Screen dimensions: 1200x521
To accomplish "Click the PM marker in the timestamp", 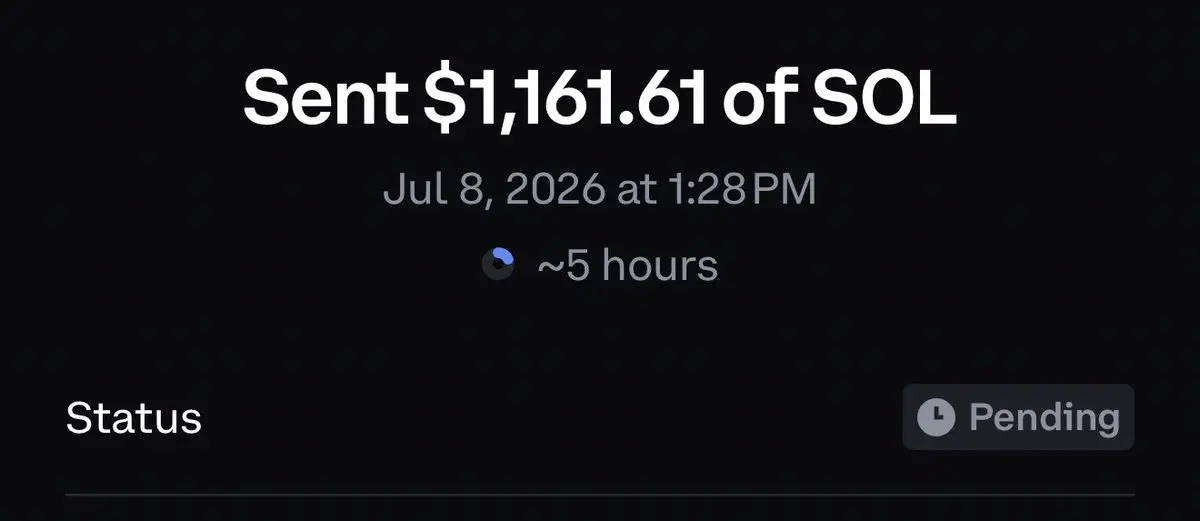I will point(784,189).
